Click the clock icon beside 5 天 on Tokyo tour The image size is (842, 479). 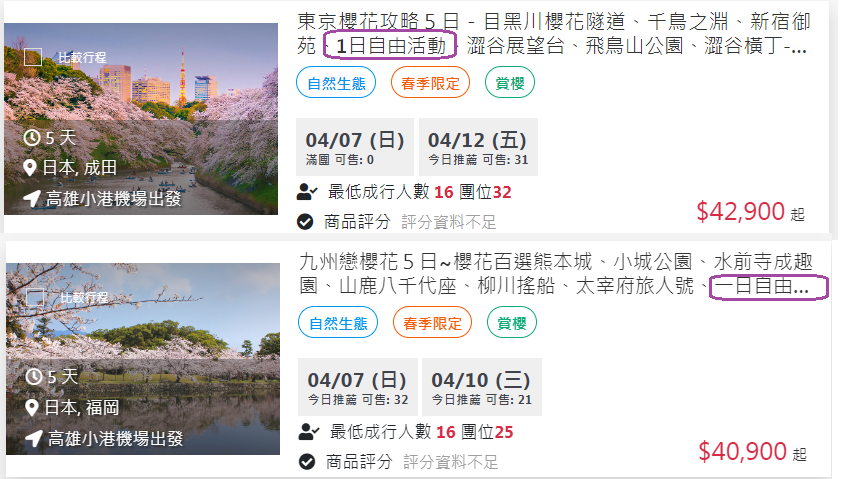point(32,137)
